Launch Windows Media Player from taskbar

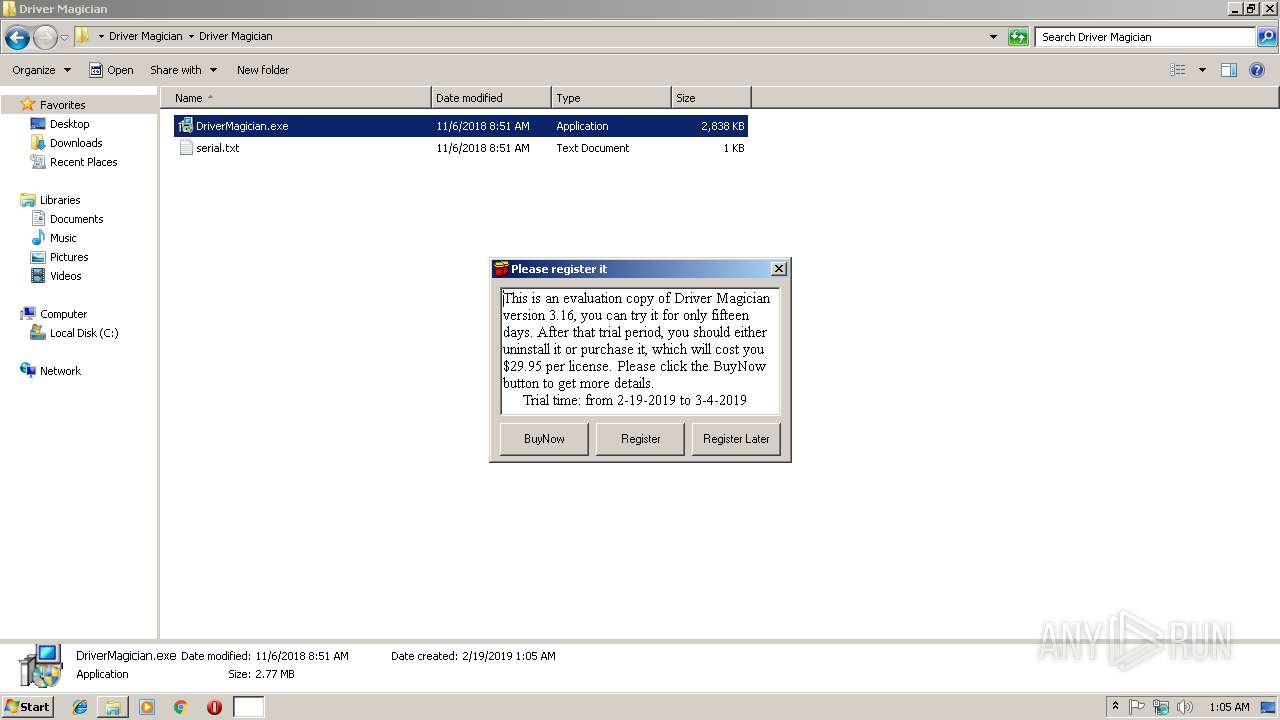tap(147, 707)
